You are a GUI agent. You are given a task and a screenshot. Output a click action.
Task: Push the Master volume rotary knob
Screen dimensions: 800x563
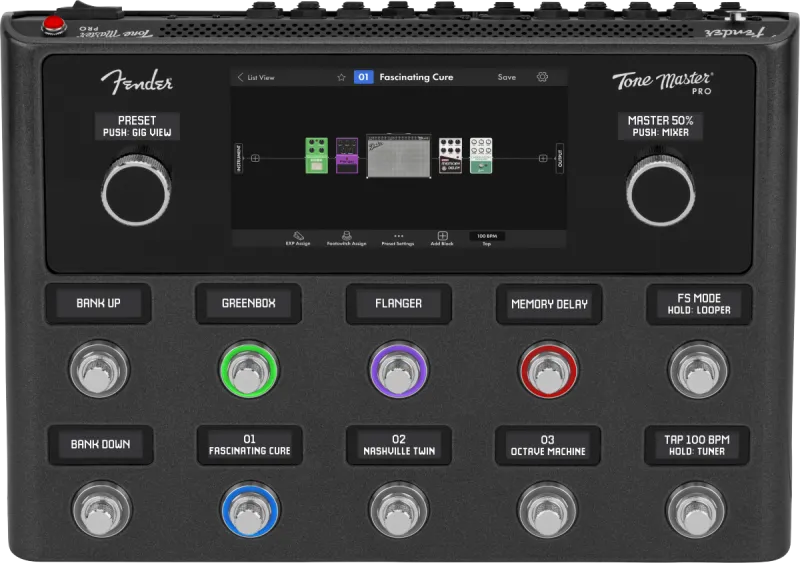pos(660,191)
